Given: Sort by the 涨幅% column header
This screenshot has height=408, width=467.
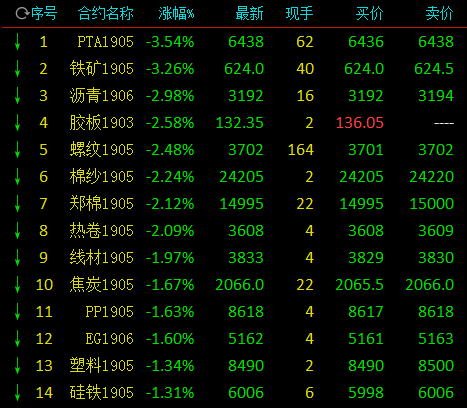Looking at the screenshot, I should (x=176, y=14).
